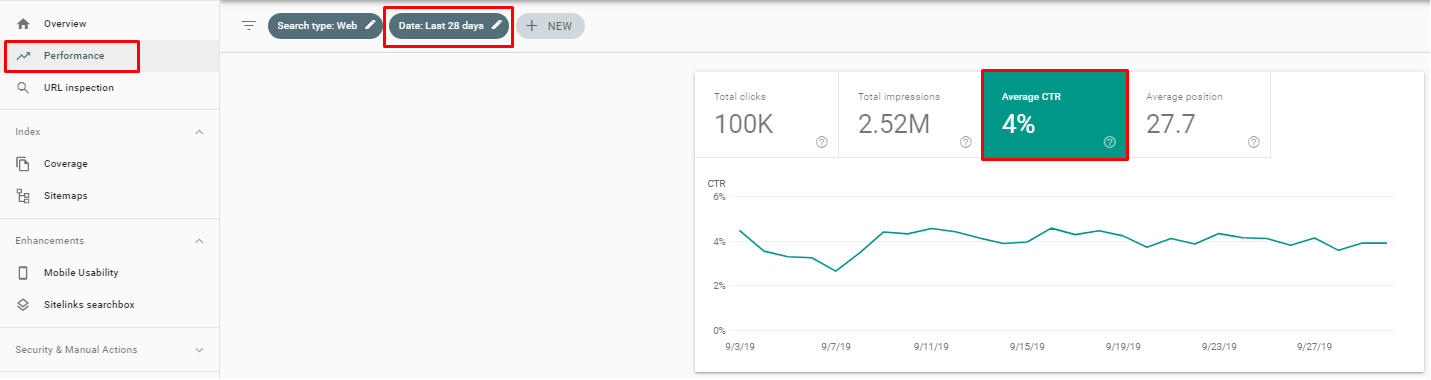Image resolution: width=1431 pixels, height=380 pixels.
Task: Open help icon on Total impressions card
Action: (x=966, y=142)
